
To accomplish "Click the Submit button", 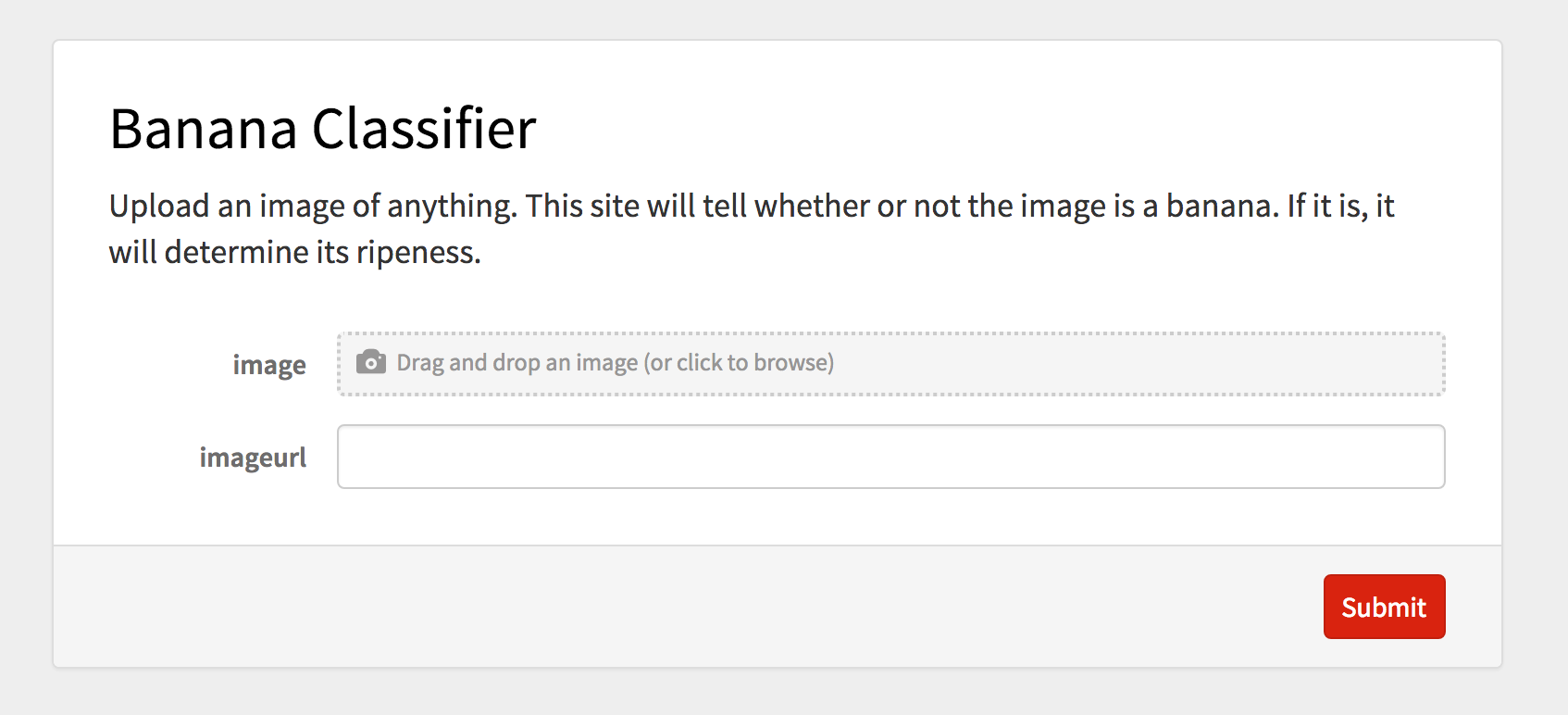I will click(x=1384, y=607).
